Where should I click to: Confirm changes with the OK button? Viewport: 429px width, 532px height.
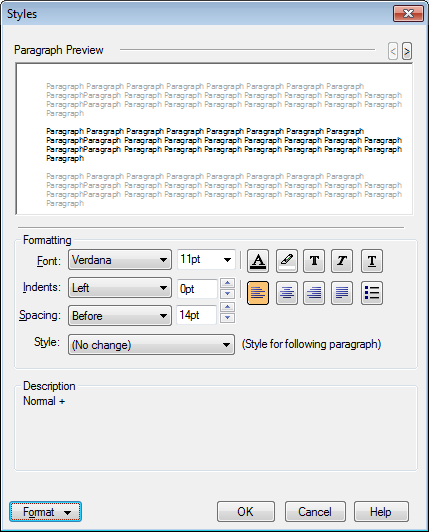(246, 512)
